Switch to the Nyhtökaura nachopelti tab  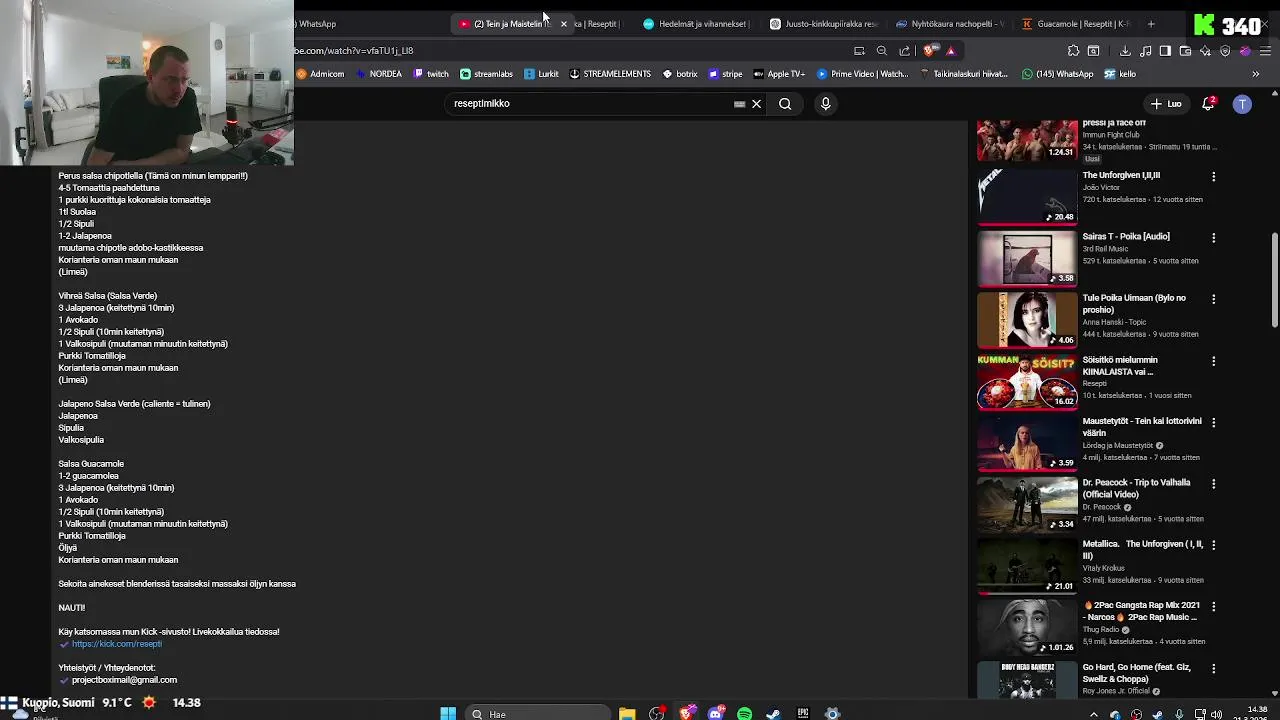point(949,24)
